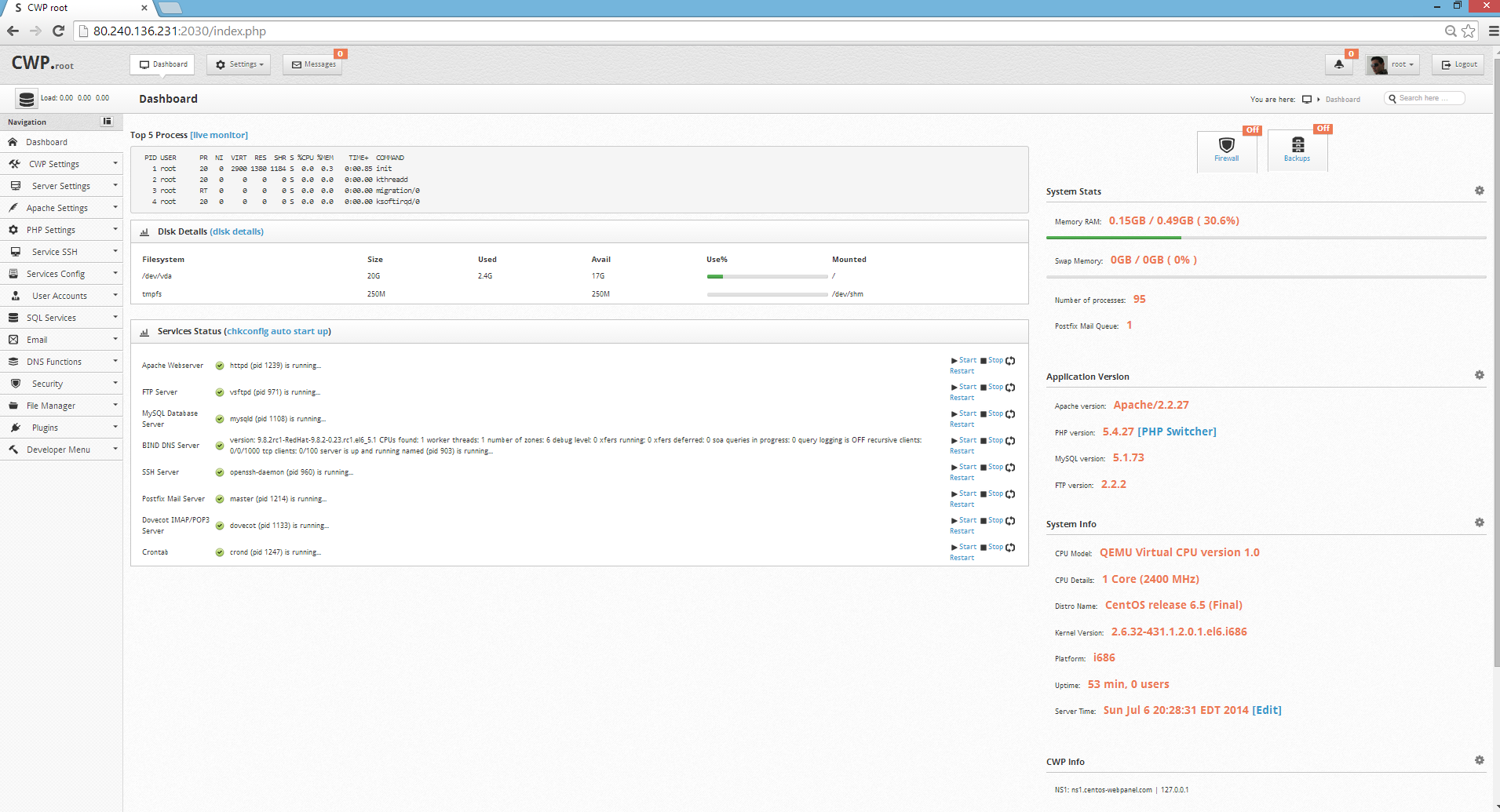This screenshot has height=812, width=1500.
Task: Click the /dev/vda usage progress bar
Action: click(767, 276)
